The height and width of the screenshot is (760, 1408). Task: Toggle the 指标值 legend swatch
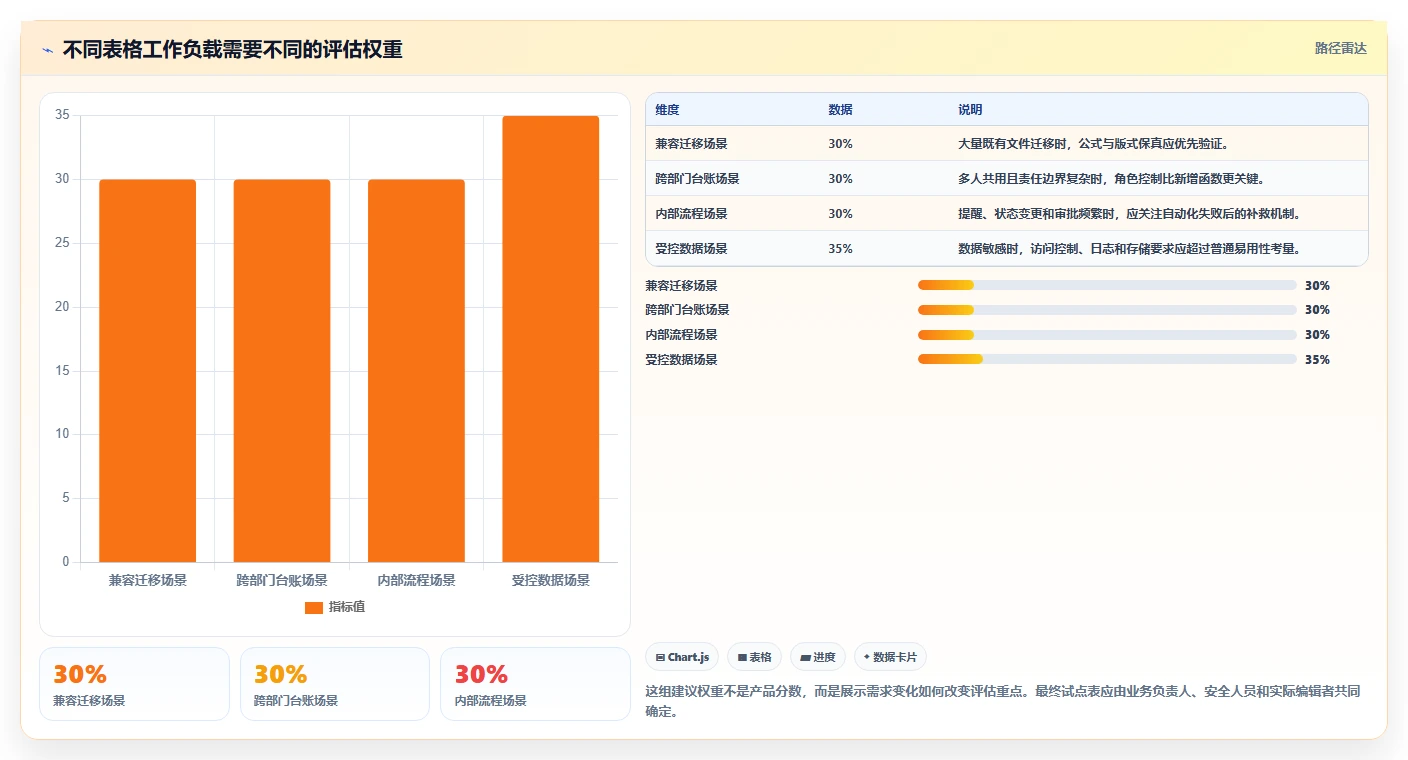pyautogui.click(x=314, y=607)
